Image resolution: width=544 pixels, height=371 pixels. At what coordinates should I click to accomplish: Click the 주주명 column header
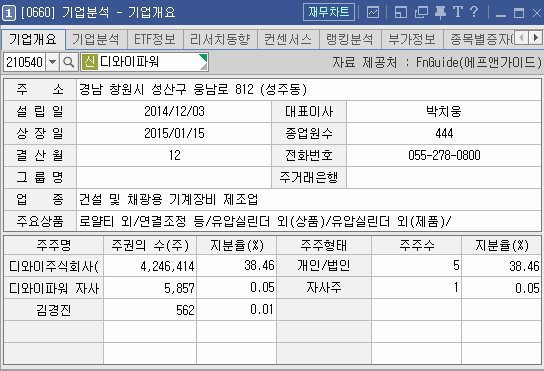coord(54,245)
